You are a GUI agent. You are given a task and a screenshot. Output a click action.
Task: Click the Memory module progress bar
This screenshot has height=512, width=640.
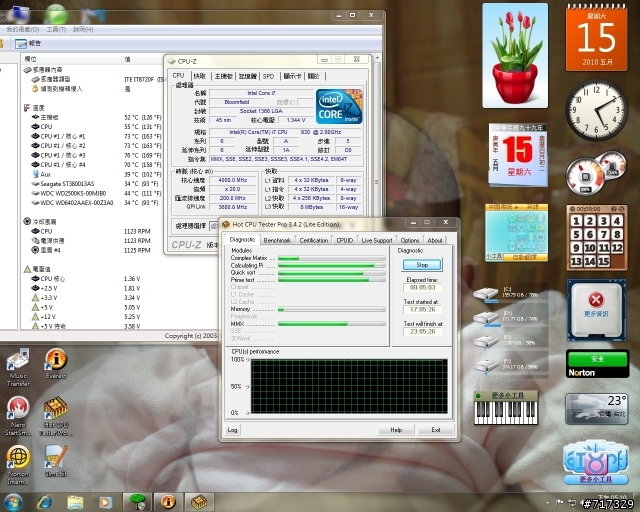click(x=332, y=309)
